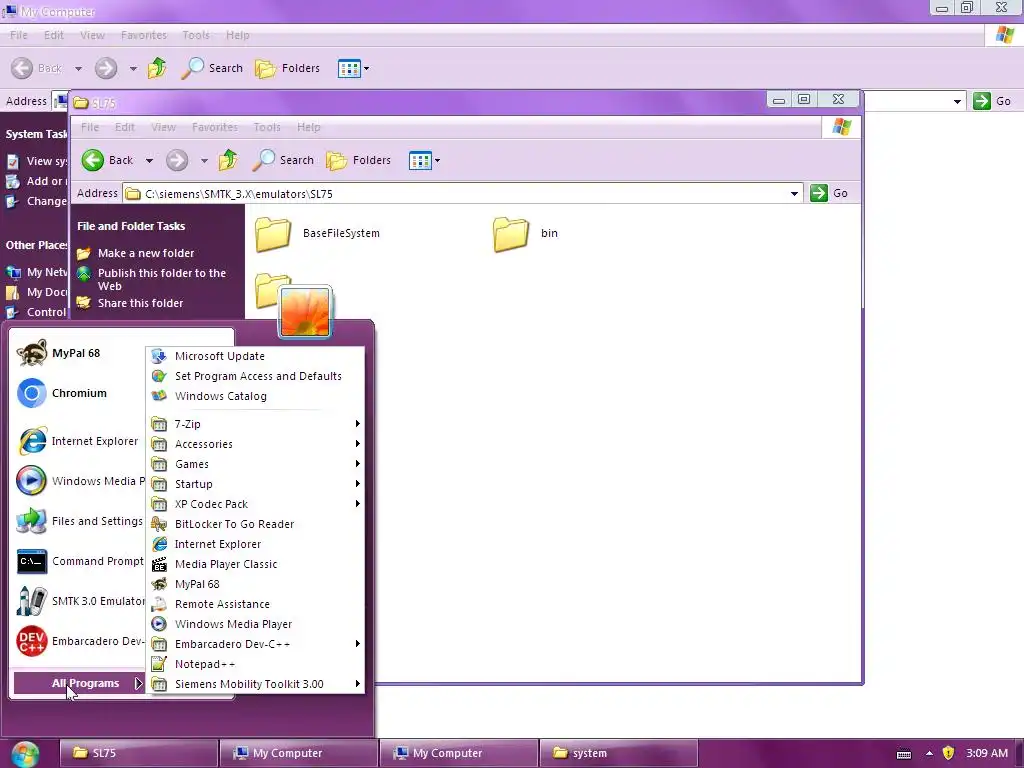This screenshot has height=768, width=1024.
Task: Expand Siemens Mobility Toolkit 3.00 submenu
Action: [x=255, y=684]
